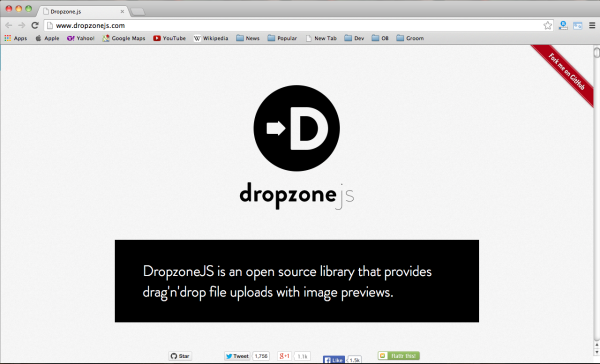The image size is (600, 364).
Task: Click the Google +1 button
Action: point(284,356)
